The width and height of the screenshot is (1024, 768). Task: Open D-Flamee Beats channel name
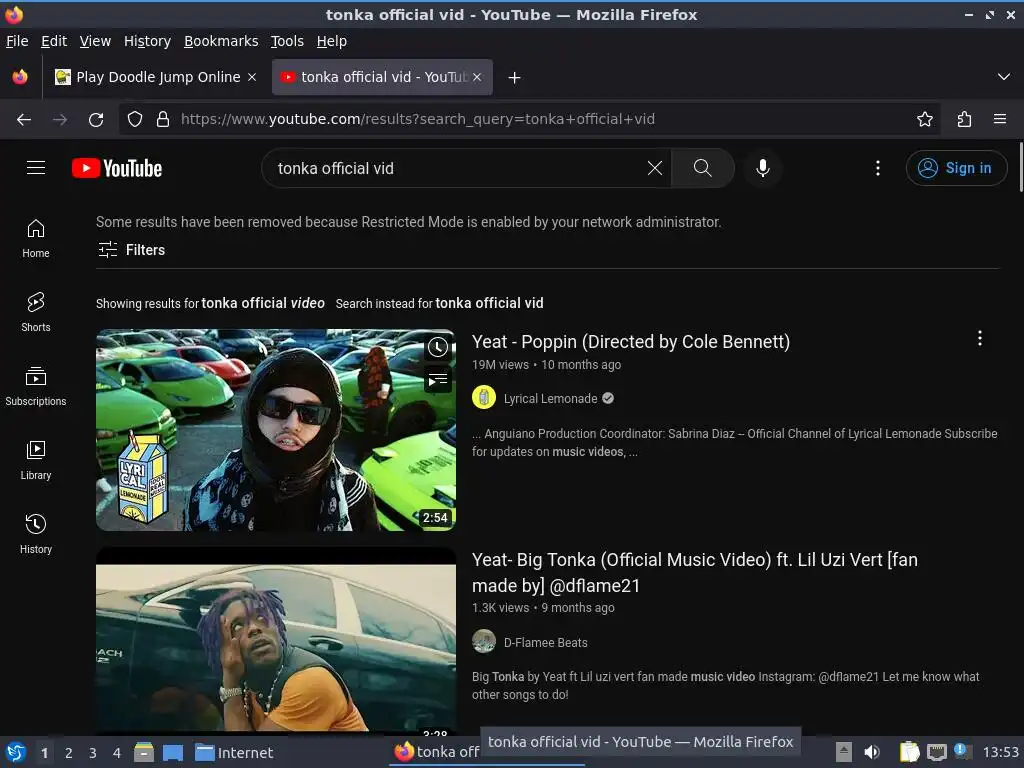(x=545, y=643)
